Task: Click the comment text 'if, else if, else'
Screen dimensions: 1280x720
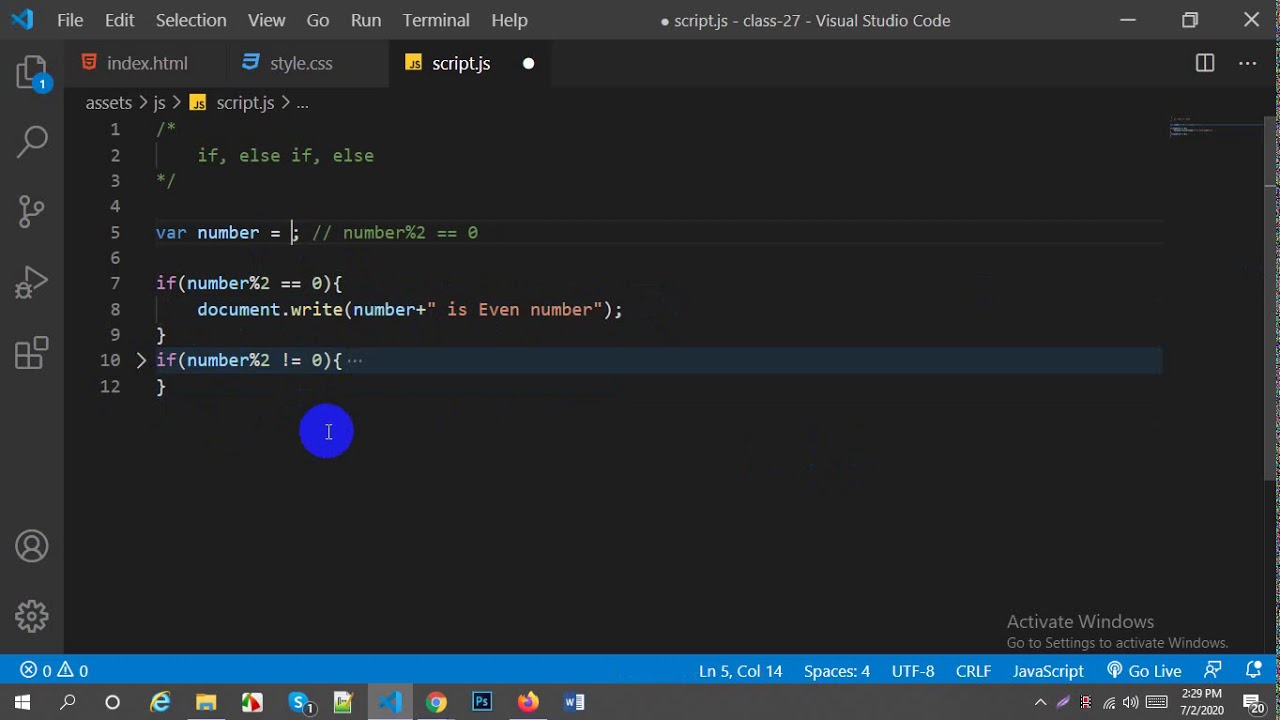Action: [x=285, y=155]
